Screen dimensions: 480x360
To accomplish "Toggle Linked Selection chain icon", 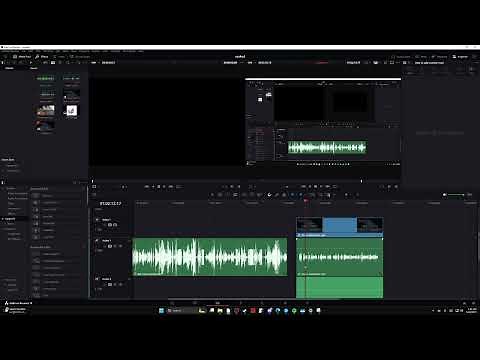I will click(x=277, y=195).
